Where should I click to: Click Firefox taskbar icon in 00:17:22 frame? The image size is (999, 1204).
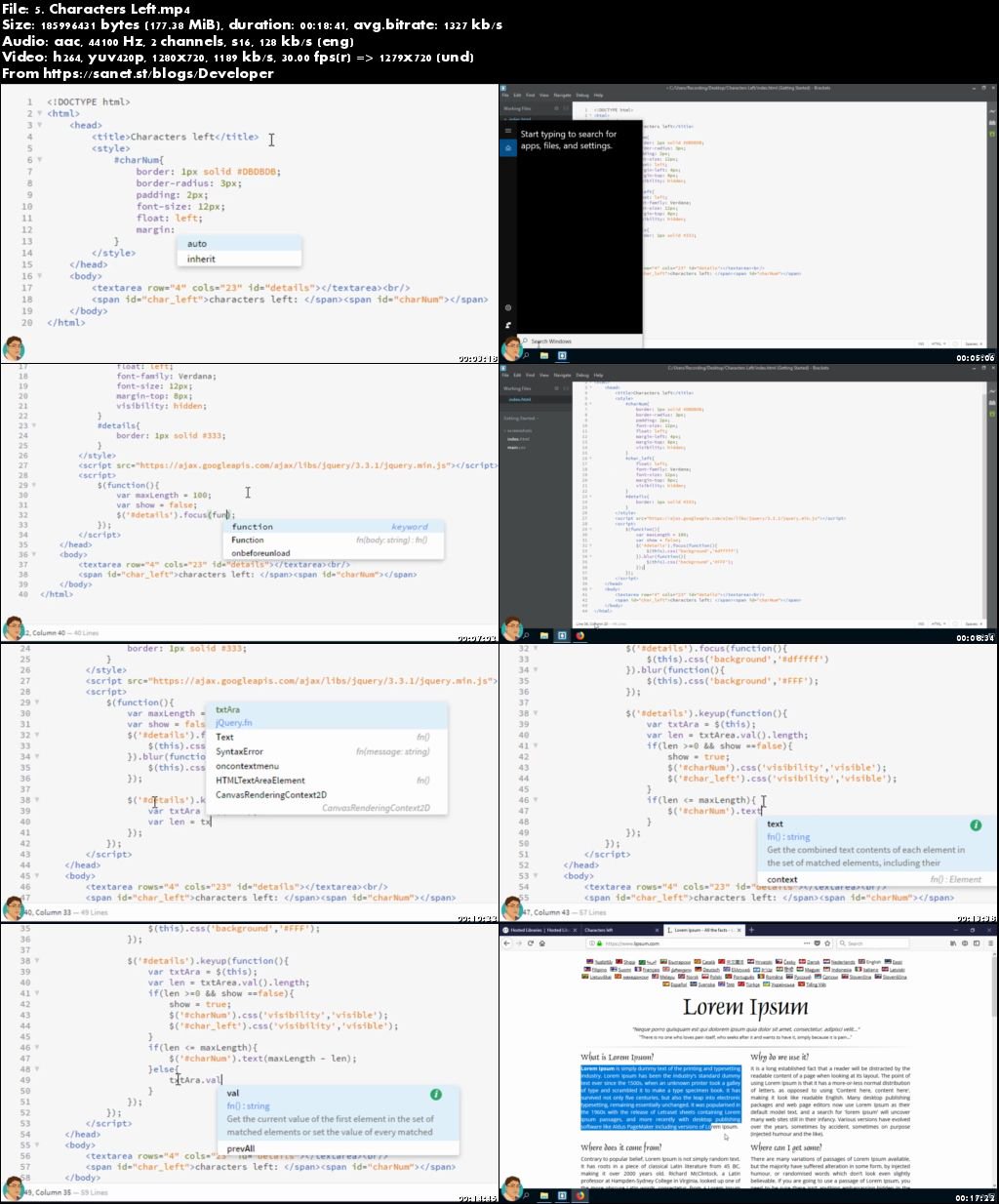click(580, 1195)
